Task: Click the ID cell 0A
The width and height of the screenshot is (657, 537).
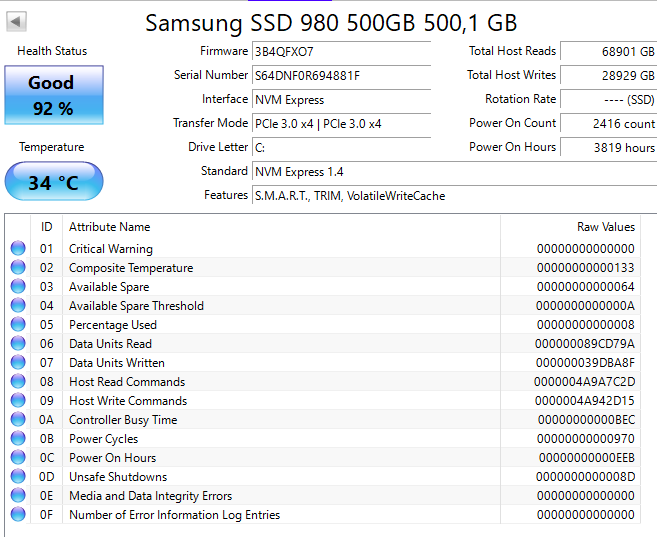Action: 46,420
